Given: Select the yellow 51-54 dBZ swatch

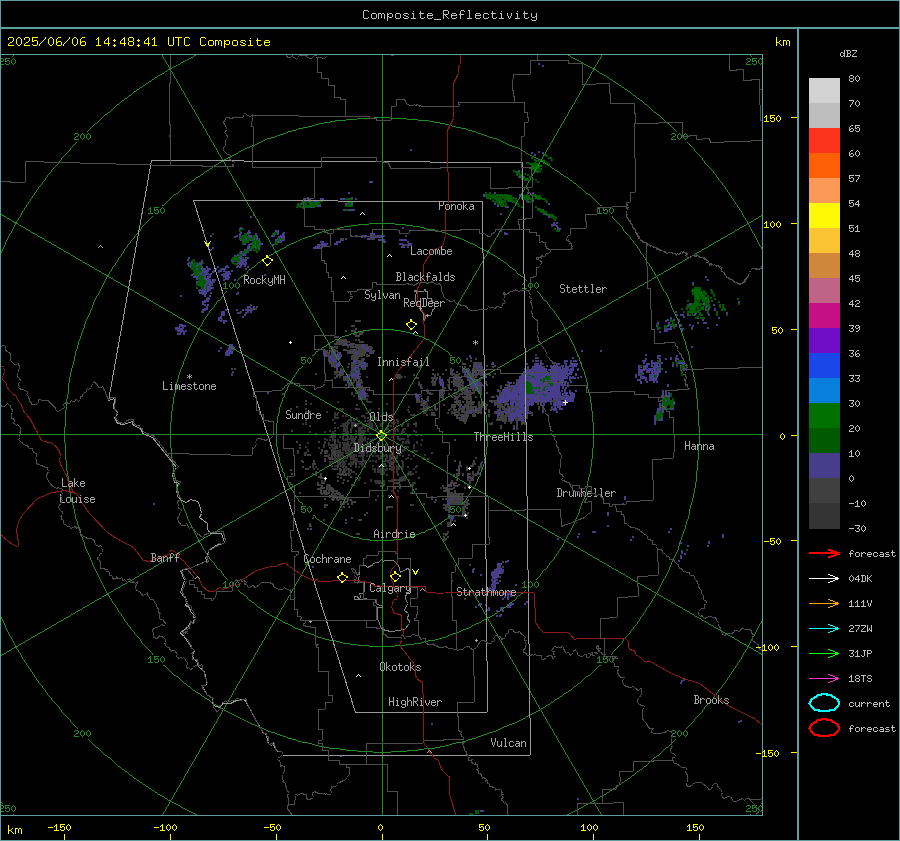Looking at the screenshot, I should pyautogui.click(x=824, y=215).
